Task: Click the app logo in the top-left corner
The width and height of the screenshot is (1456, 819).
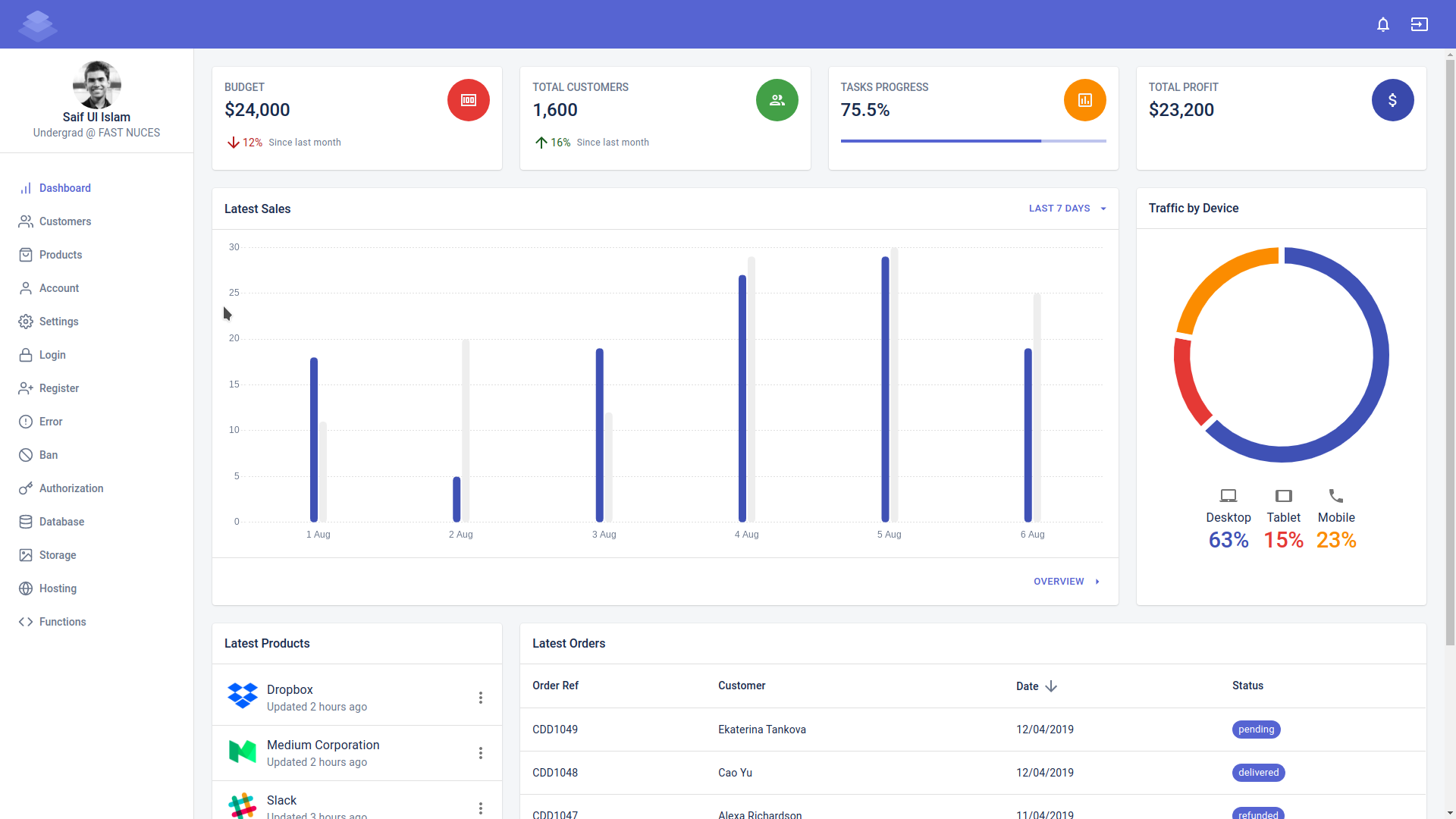Action: click(37, 24)
